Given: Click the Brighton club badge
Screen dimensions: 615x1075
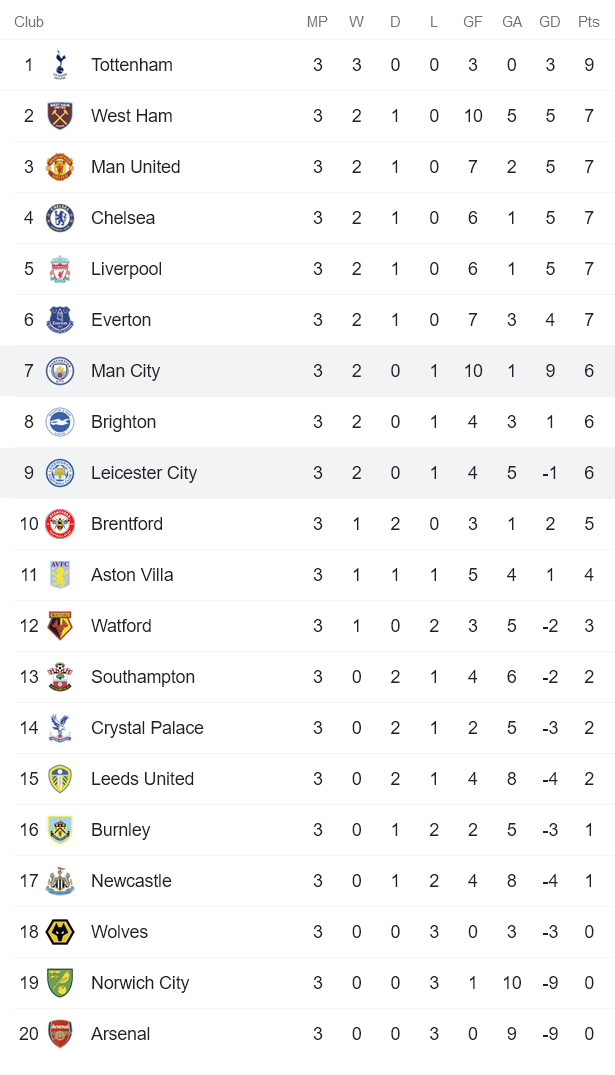Looking at the screenshot, I should point(58,421).
